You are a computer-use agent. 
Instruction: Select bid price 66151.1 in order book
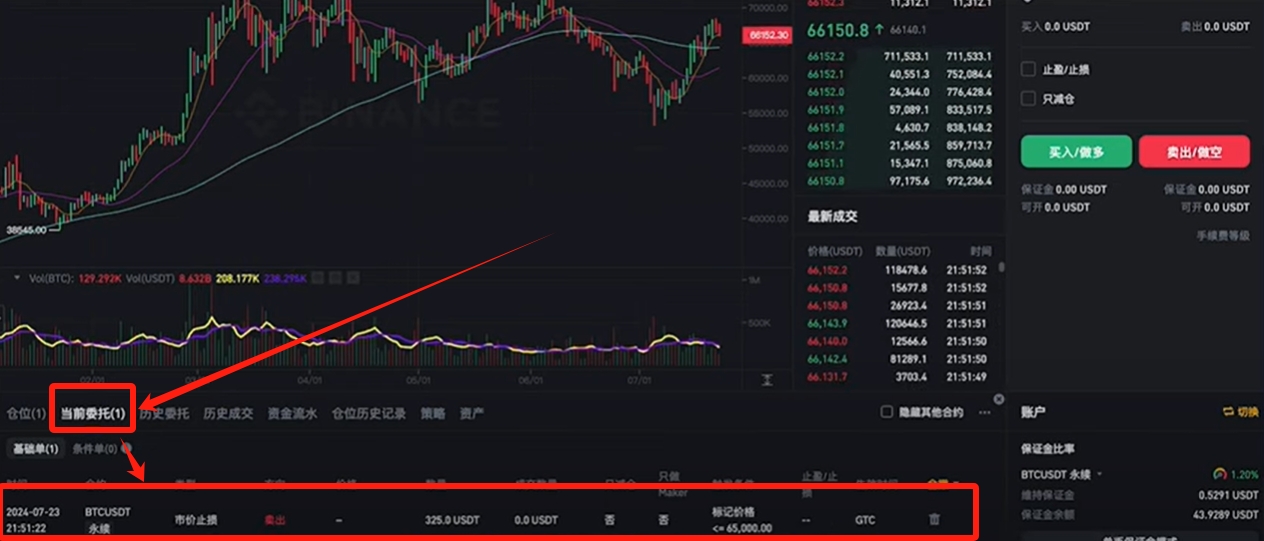[825, 163]
